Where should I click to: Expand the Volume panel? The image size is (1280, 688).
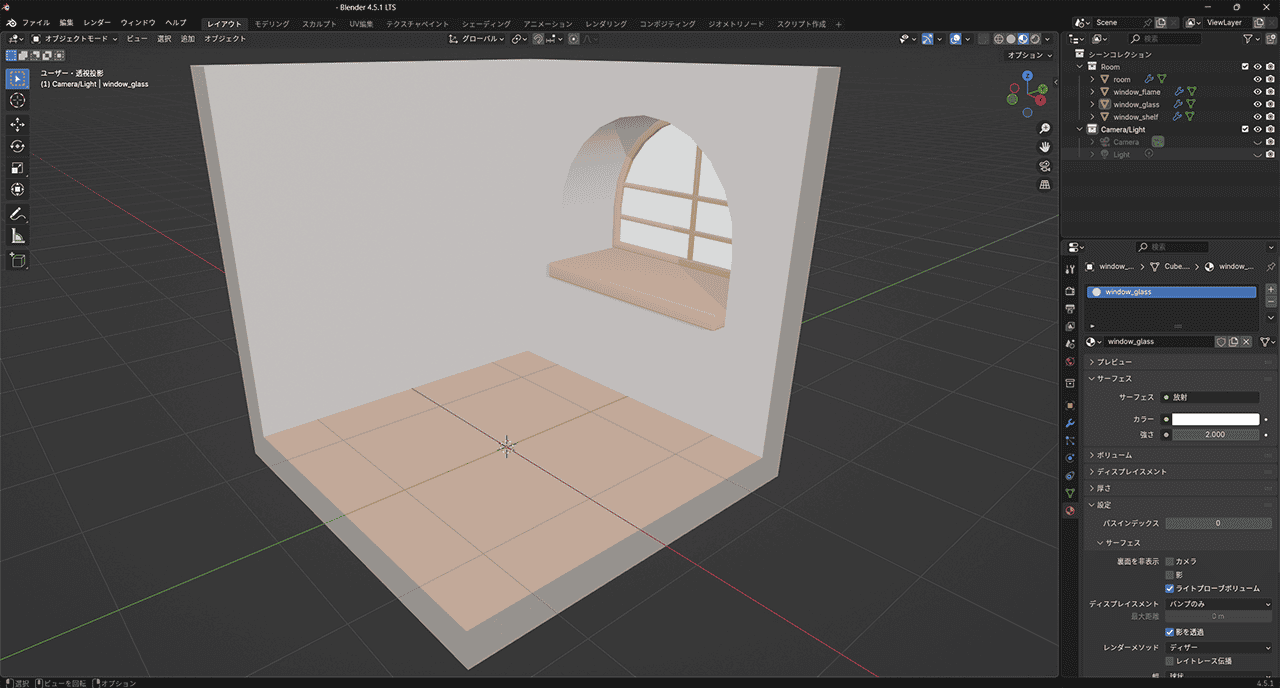(1115, 455)
